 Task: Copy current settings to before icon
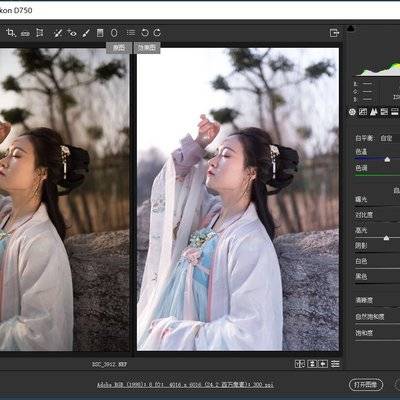click(x=323, y=364)
